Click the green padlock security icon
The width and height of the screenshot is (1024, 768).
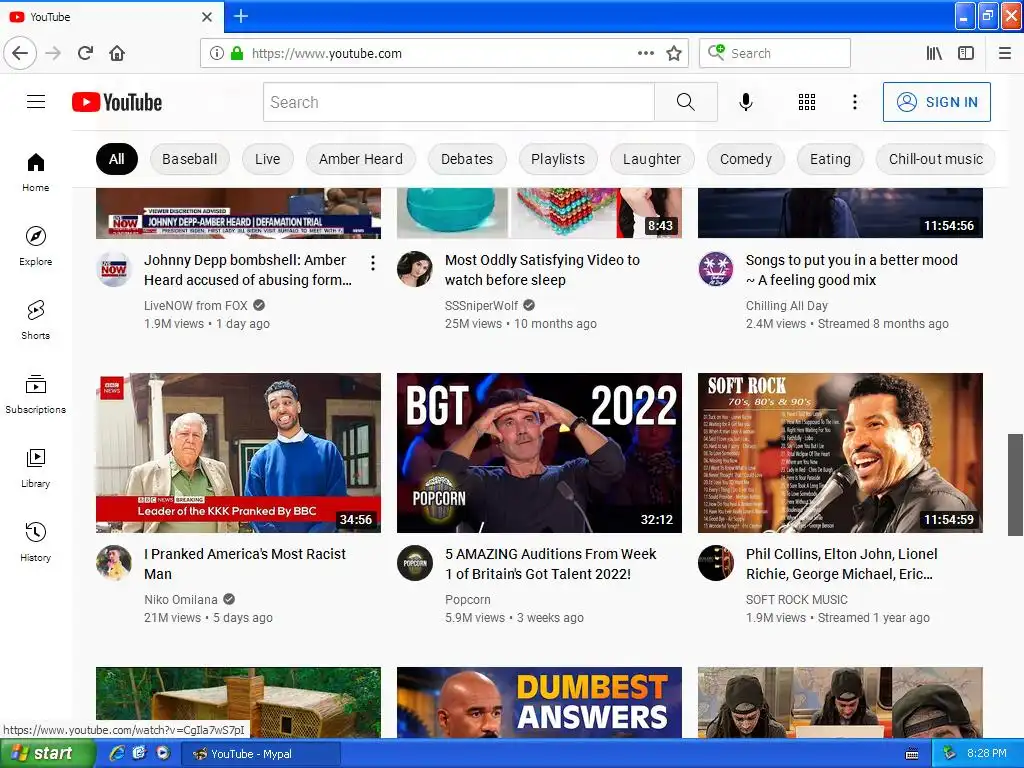coord(237,53)
